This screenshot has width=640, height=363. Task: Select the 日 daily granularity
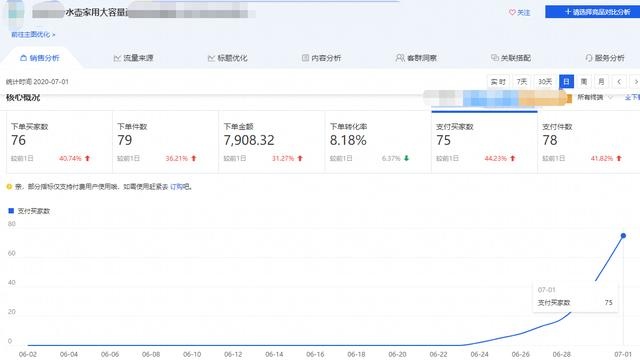pos(567,82)
